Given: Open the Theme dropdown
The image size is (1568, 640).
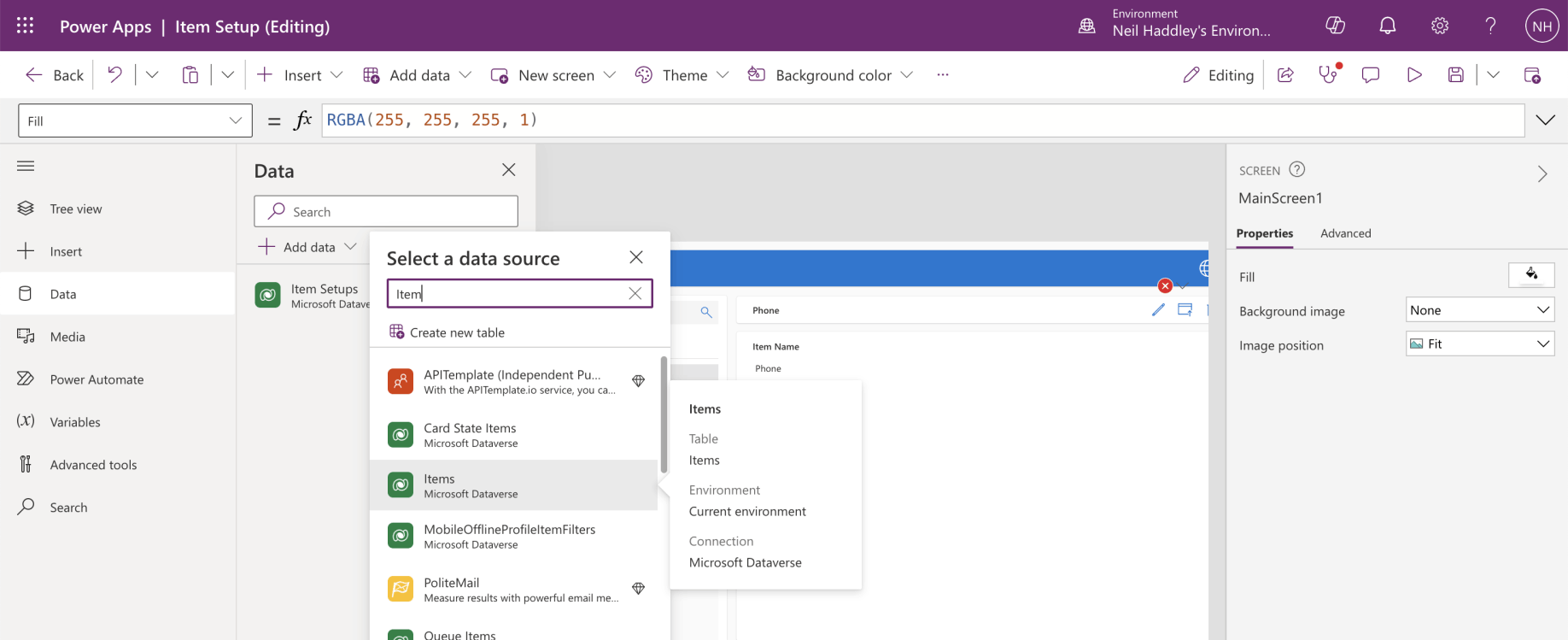Looking at the screenshot, I should point(682,75).
